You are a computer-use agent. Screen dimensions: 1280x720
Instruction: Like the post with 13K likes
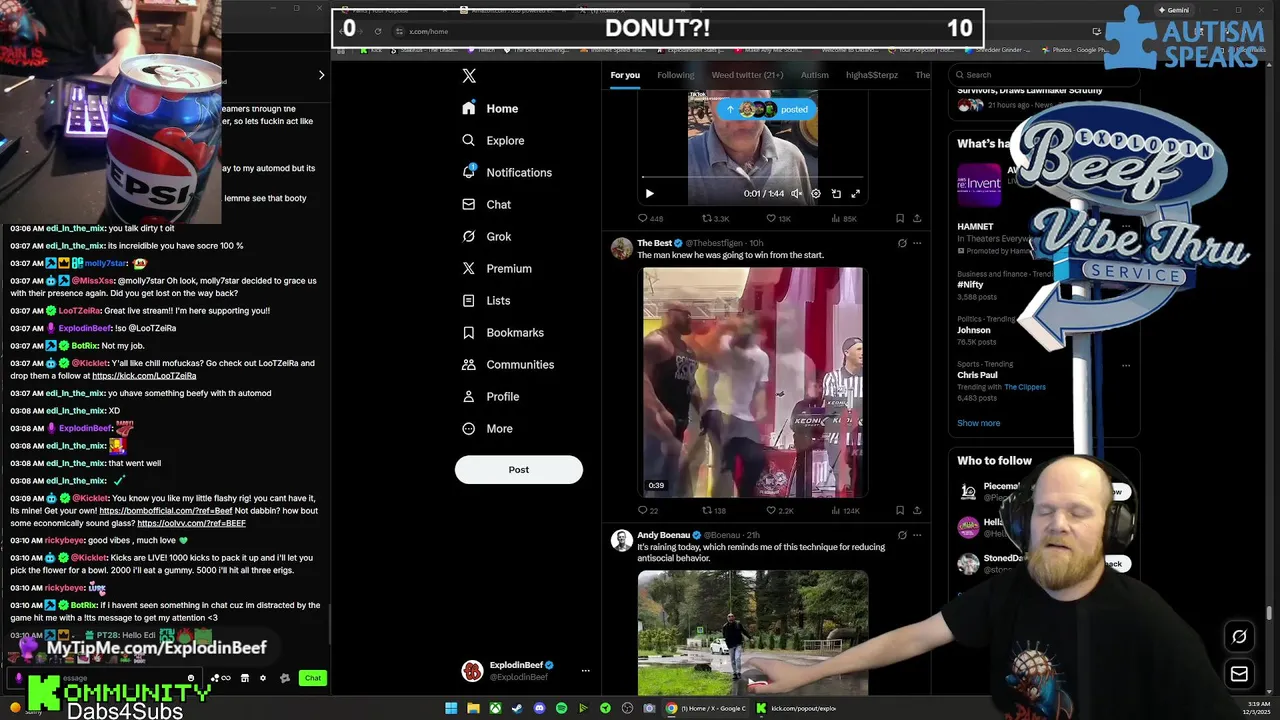(778, 218)
